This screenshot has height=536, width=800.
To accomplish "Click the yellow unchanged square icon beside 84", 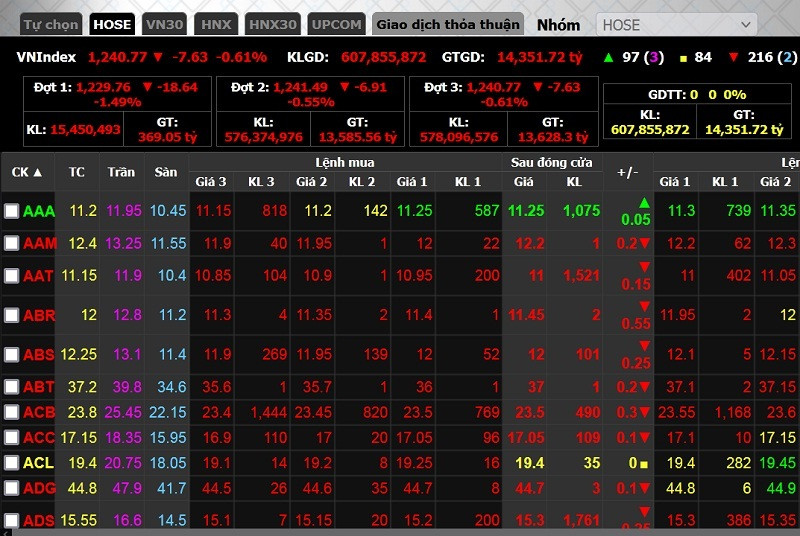I will [683, 57].
